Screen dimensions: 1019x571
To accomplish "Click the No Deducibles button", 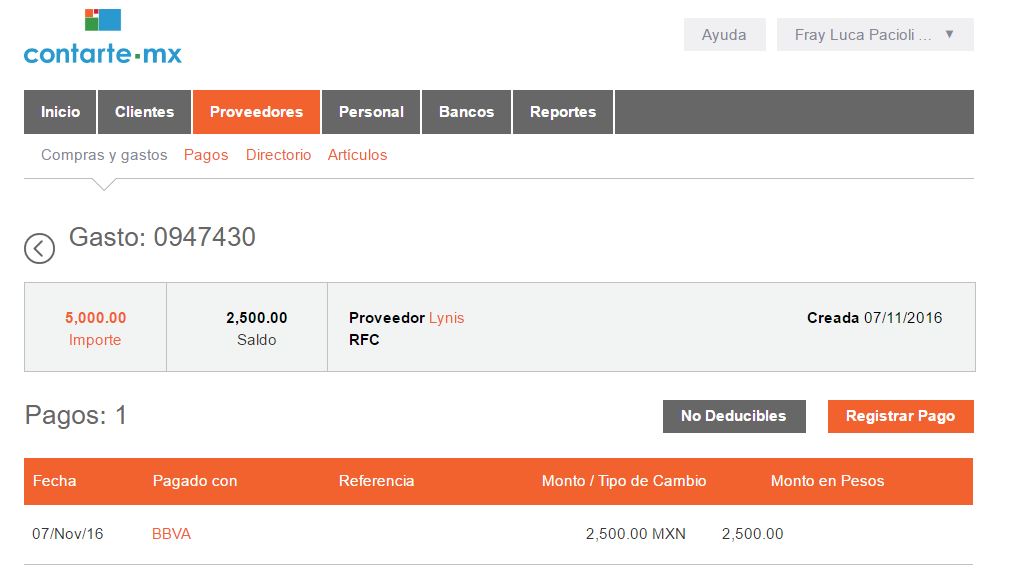I will (x=734, y=416).
